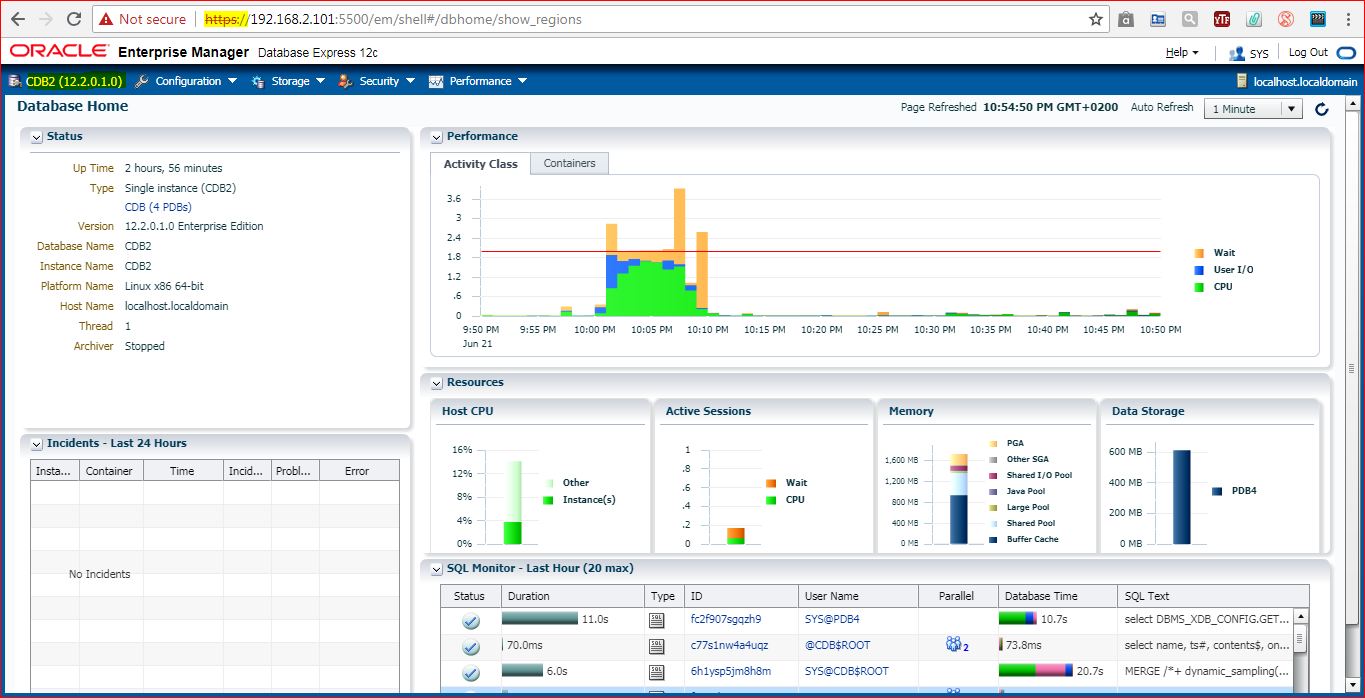Collapse the Performance section
1365x698 pixels.
point(436,137)
